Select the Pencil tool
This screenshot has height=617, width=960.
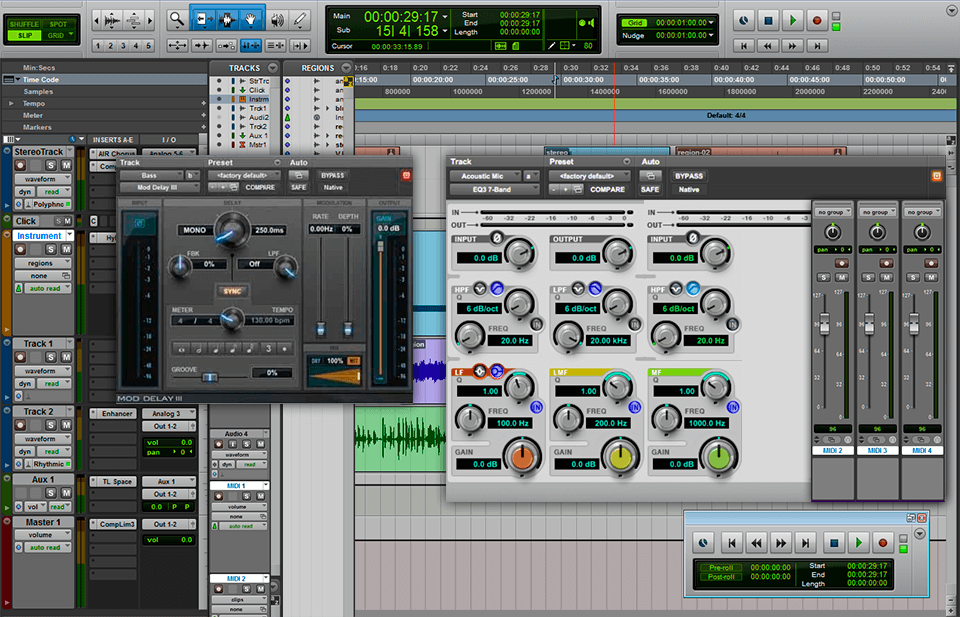tap(300, 17)
